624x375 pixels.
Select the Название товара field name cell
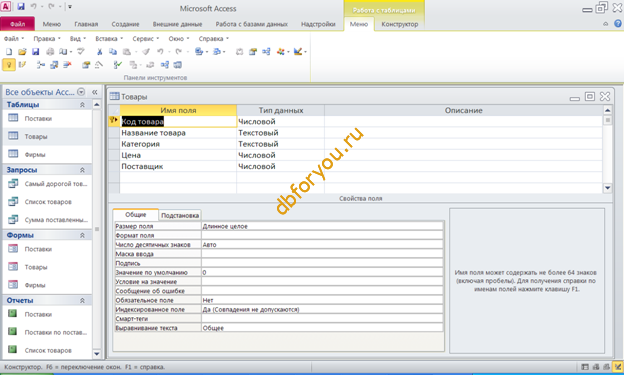178,133
